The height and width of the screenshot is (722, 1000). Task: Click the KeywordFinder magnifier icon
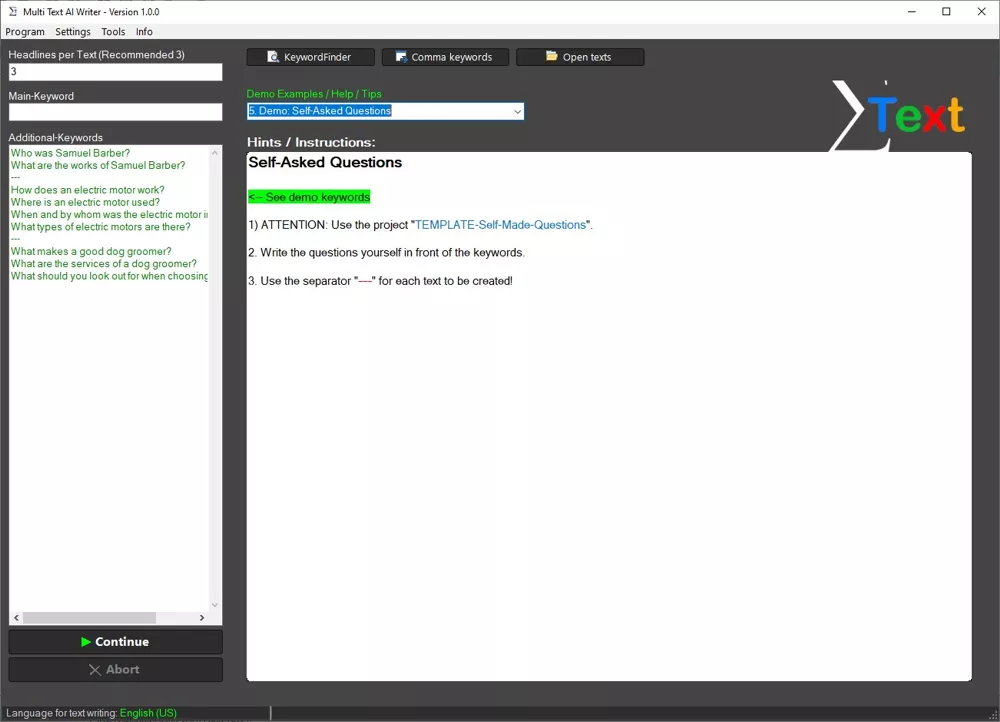coord(272,57)
